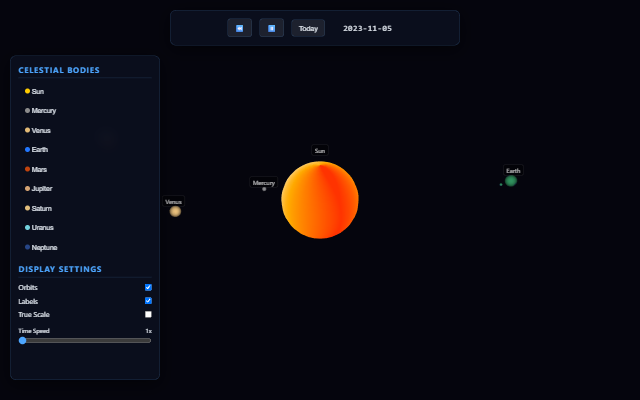Select Jupiter in the celestial bodies list
The height and width of the screenshot is (400, 640).
click(x=85, y=189)
